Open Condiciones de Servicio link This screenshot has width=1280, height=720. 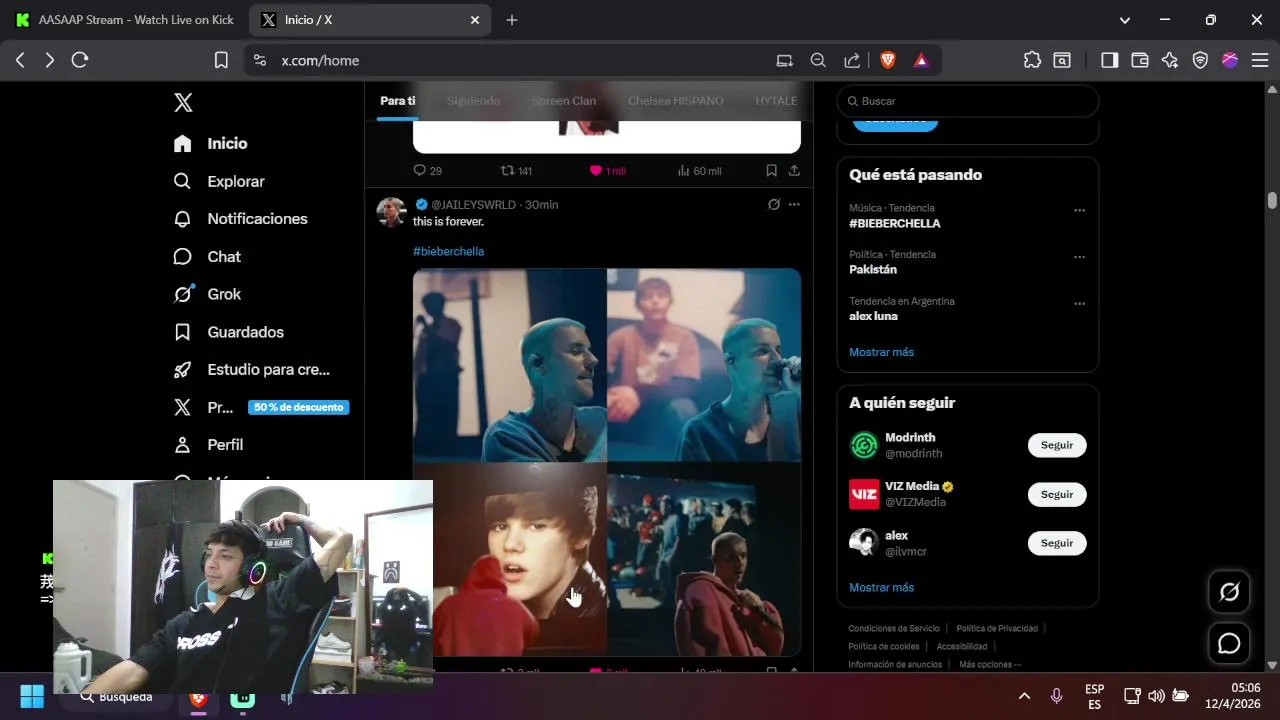pos(894,628)
